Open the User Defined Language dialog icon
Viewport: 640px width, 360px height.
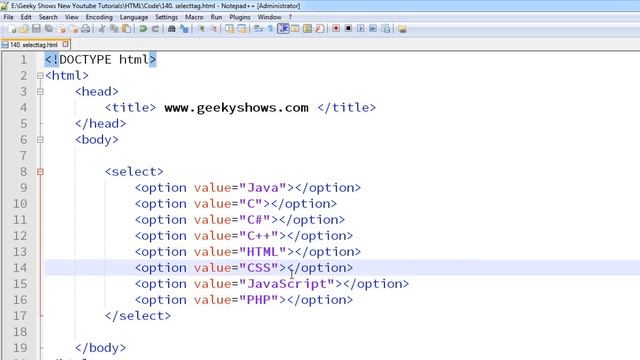click(x=295, y=29)
